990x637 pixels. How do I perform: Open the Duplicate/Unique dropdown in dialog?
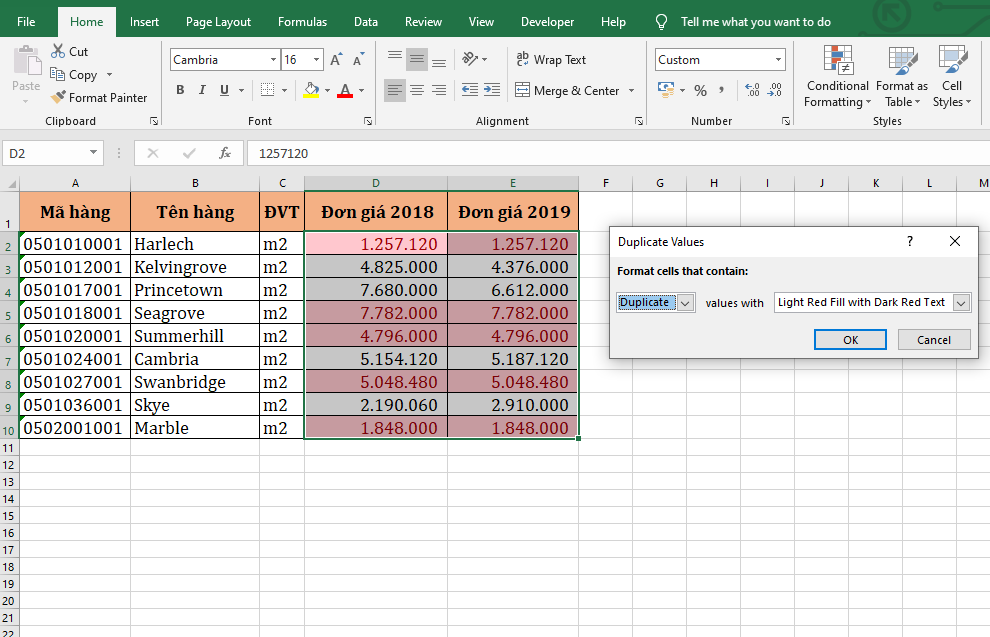(x=686, y=302)
